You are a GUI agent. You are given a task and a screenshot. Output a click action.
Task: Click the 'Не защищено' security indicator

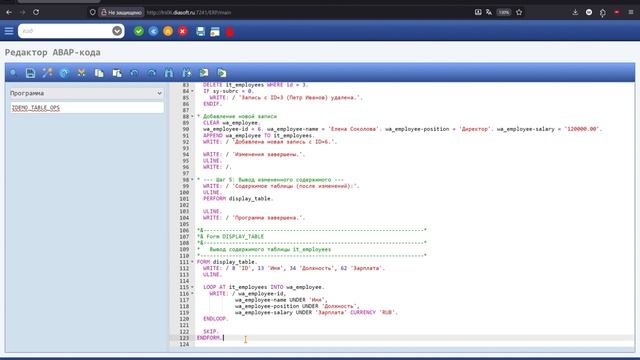[122, 13]
